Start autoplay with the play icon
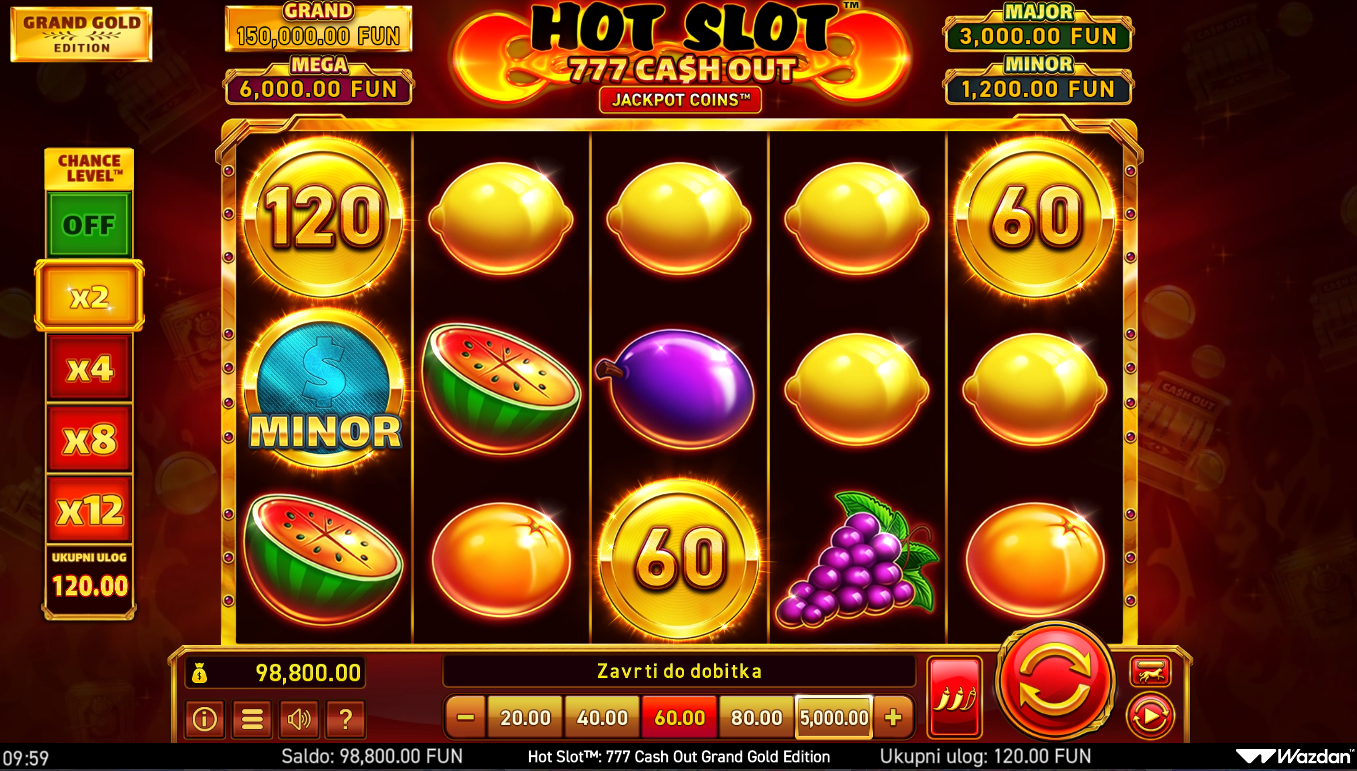Image resolution: width=1357 pixels, height=771 pixels. (1149, 716)
